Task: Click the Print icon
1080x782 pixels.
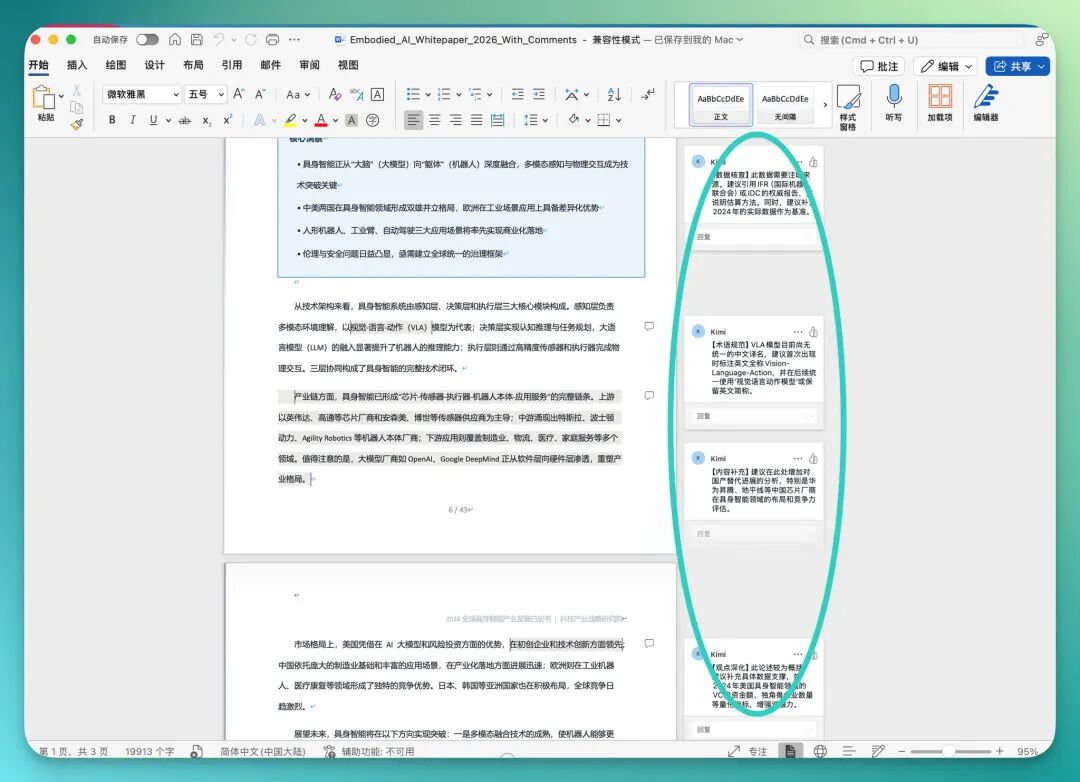Action: point(273,39)
